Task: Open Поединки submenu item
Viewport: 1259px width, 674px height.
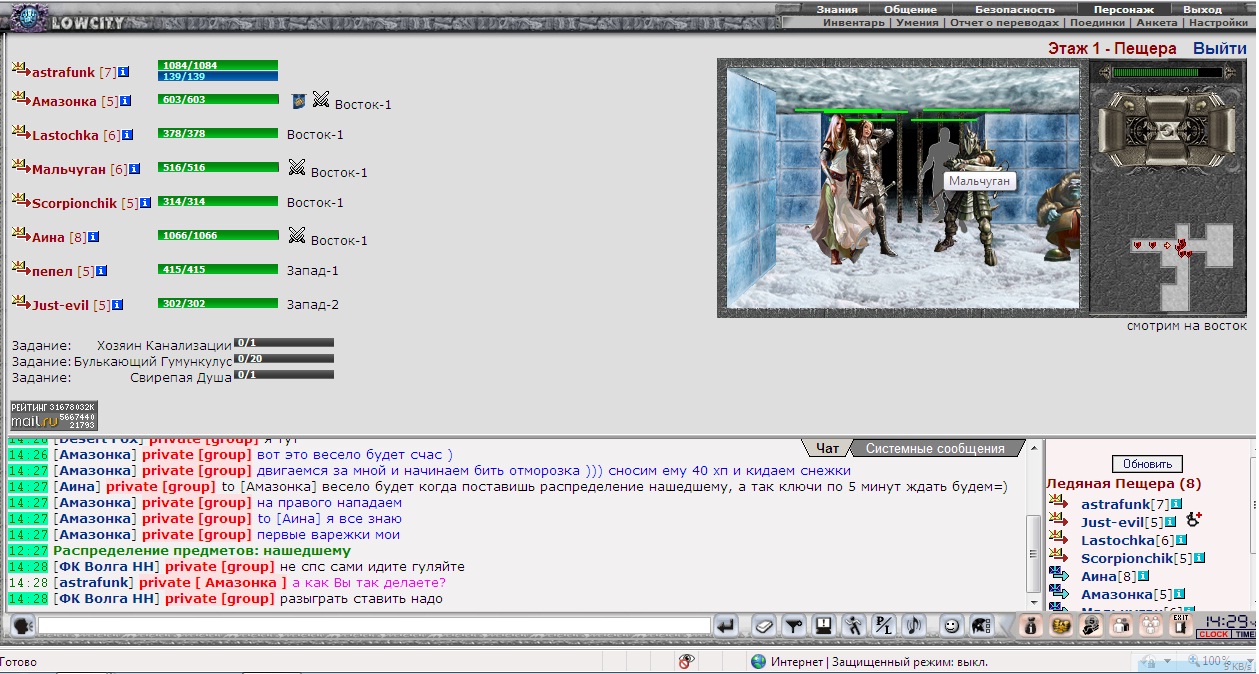Action: coord(1097,22)
